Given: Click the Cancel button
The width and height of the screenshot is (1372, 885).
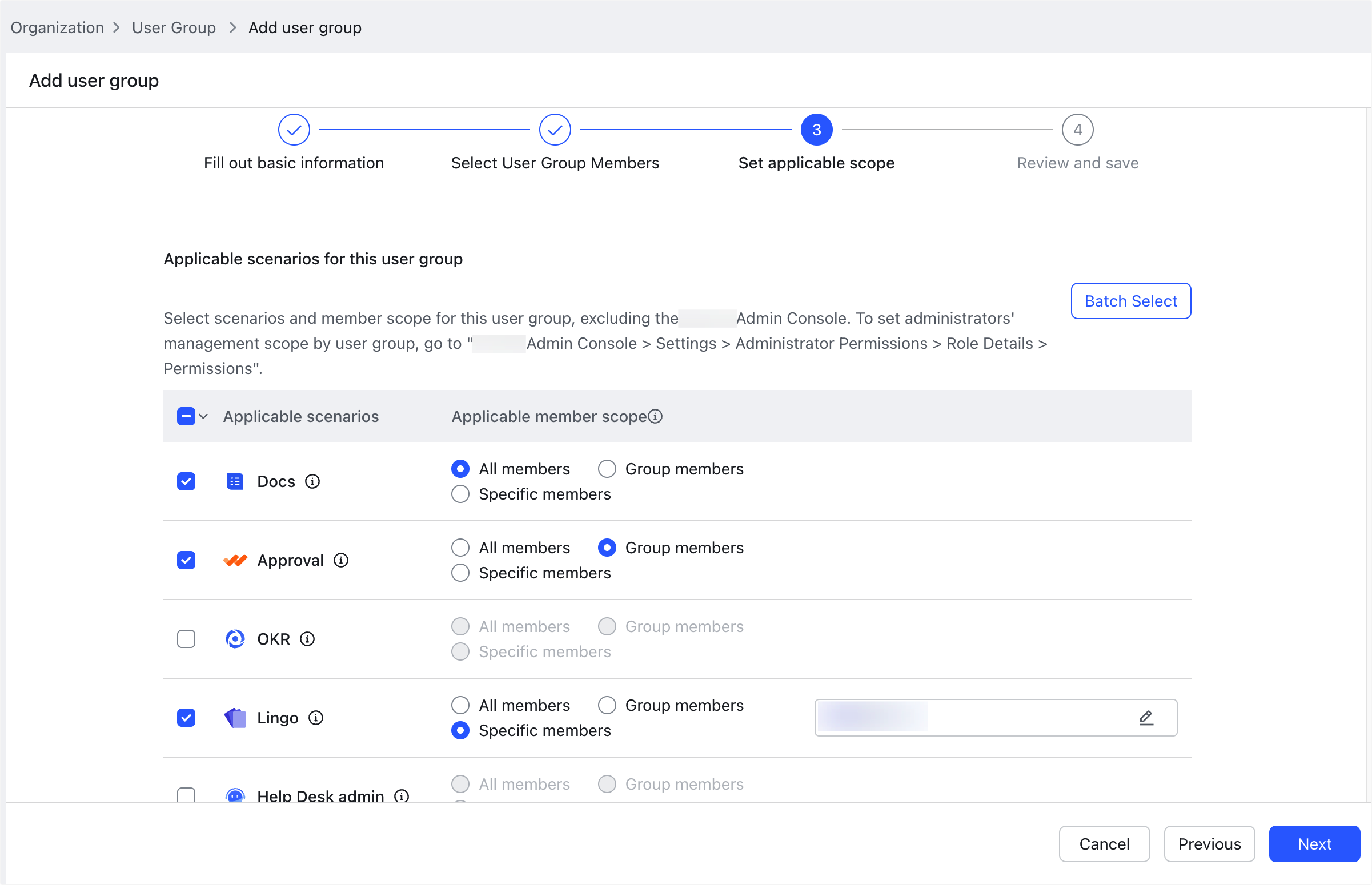Looking at the screenshot, I should coord(1104,844).
